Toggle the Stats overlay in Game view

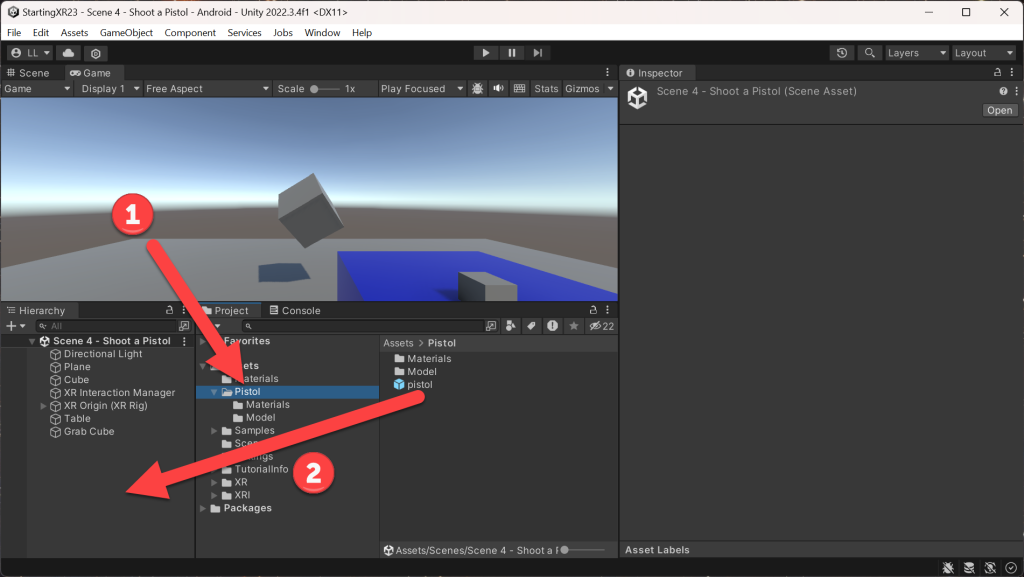[546, 89]
